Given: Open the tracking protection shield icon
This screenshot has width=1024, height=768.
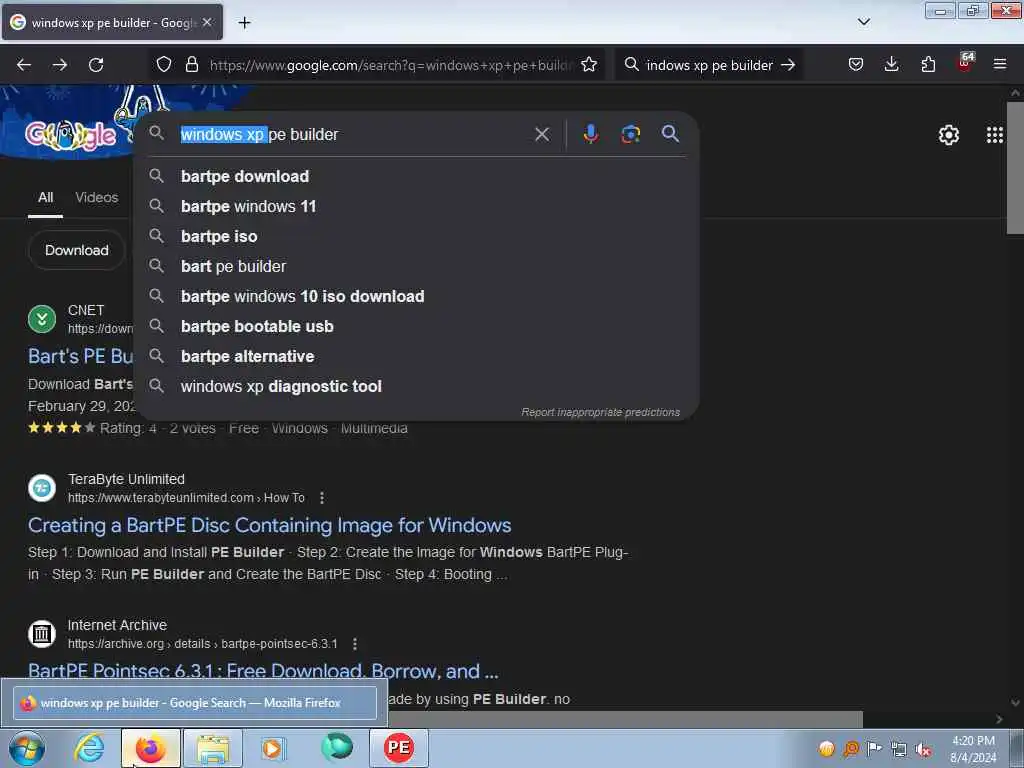Looking at the screenshot, I should pyautogui.click(x=164, y=65).
